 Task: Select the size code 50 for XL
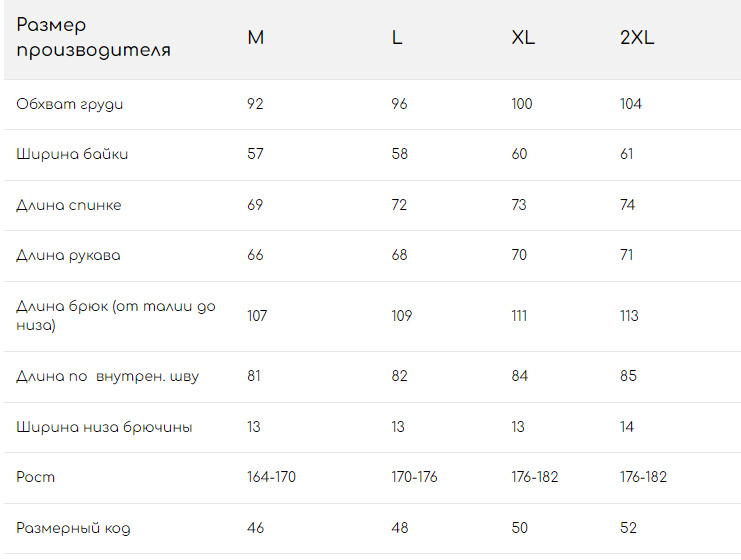pos(520,528)
